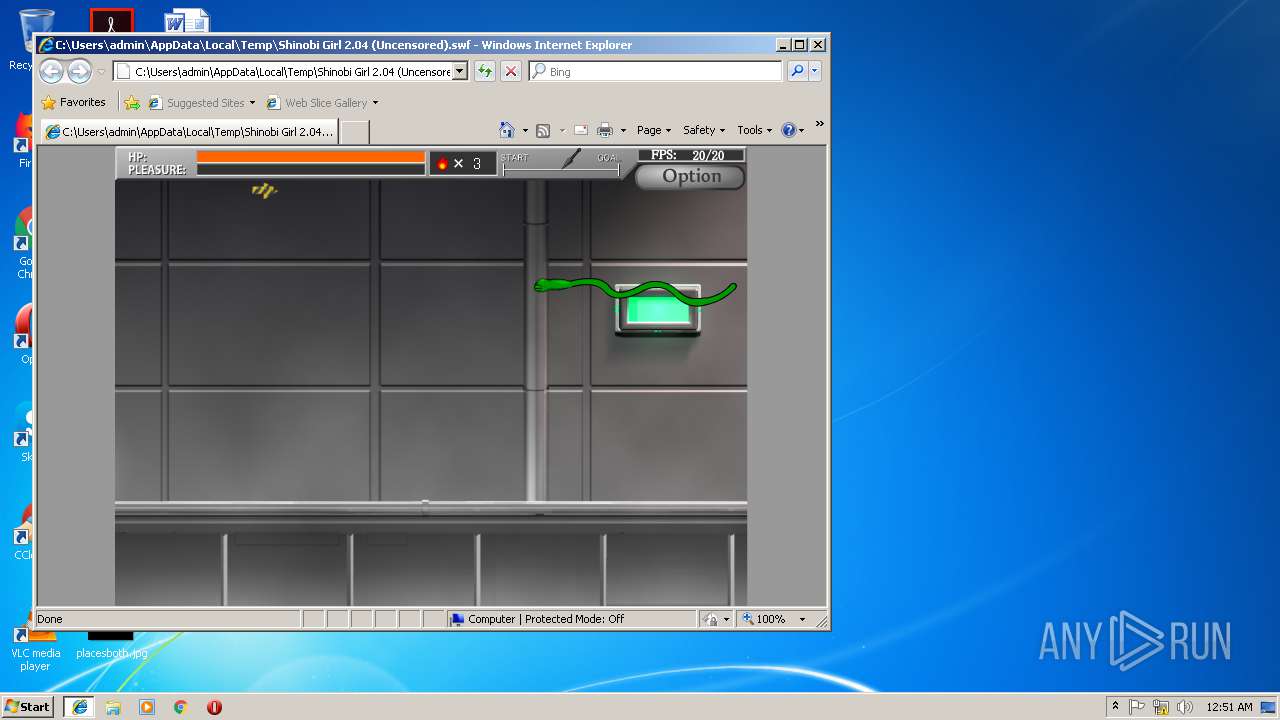
Task: Click the orange HP bar in game
Action: pos(311,156)
